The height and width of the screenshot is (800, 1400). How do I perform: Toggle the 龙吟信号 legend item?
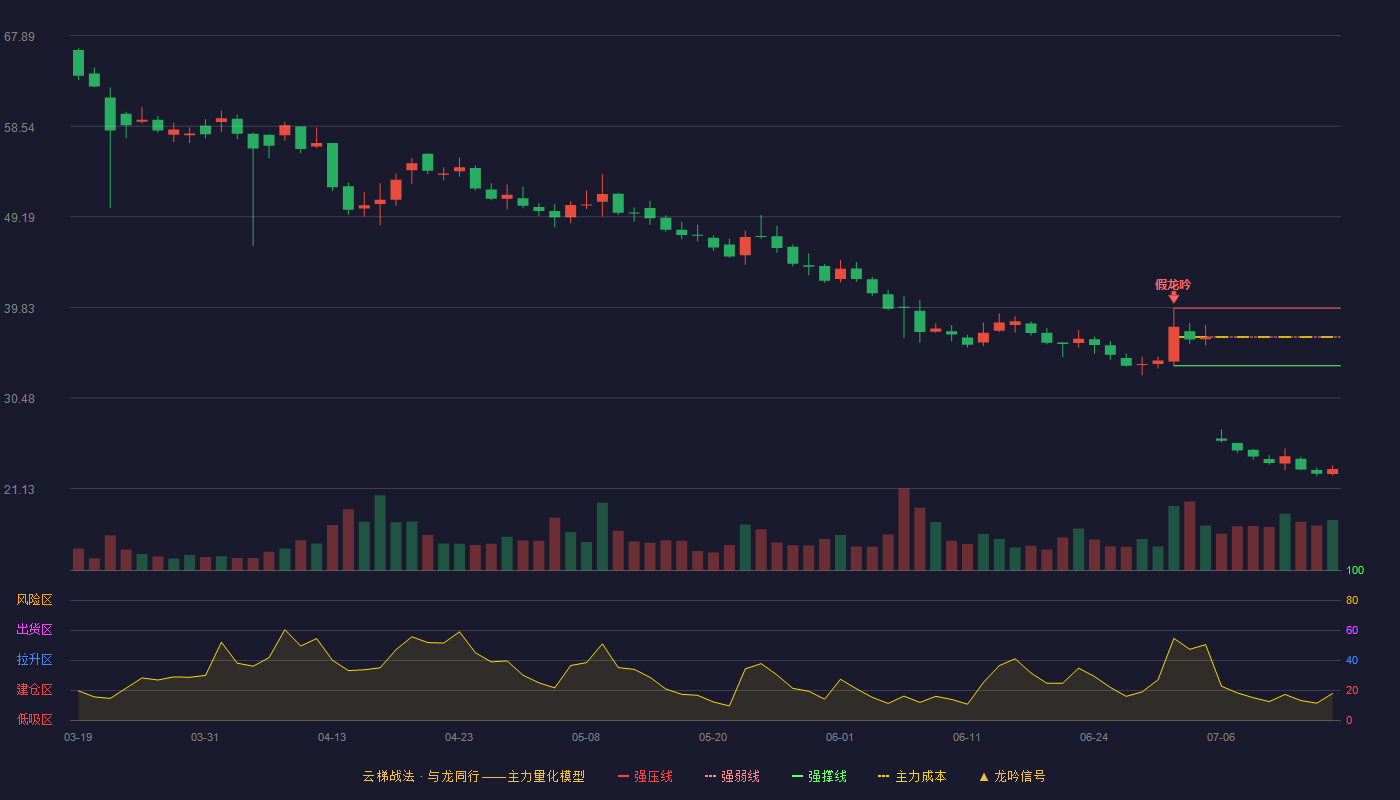pyautogui.click(x=1012, y=776)
